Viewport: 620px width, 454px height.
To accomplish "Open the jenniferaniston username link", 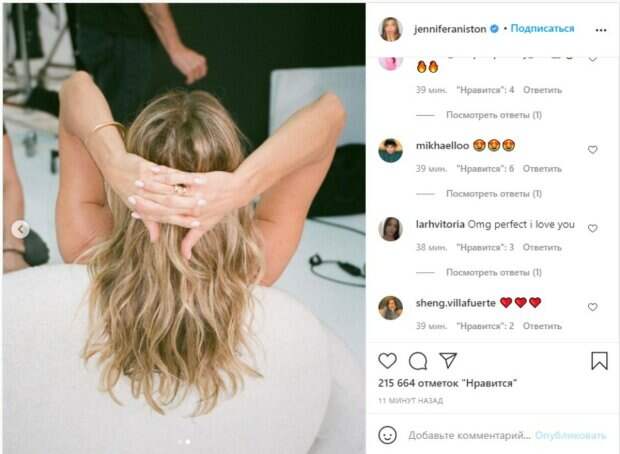I will (x=450, y=29).
